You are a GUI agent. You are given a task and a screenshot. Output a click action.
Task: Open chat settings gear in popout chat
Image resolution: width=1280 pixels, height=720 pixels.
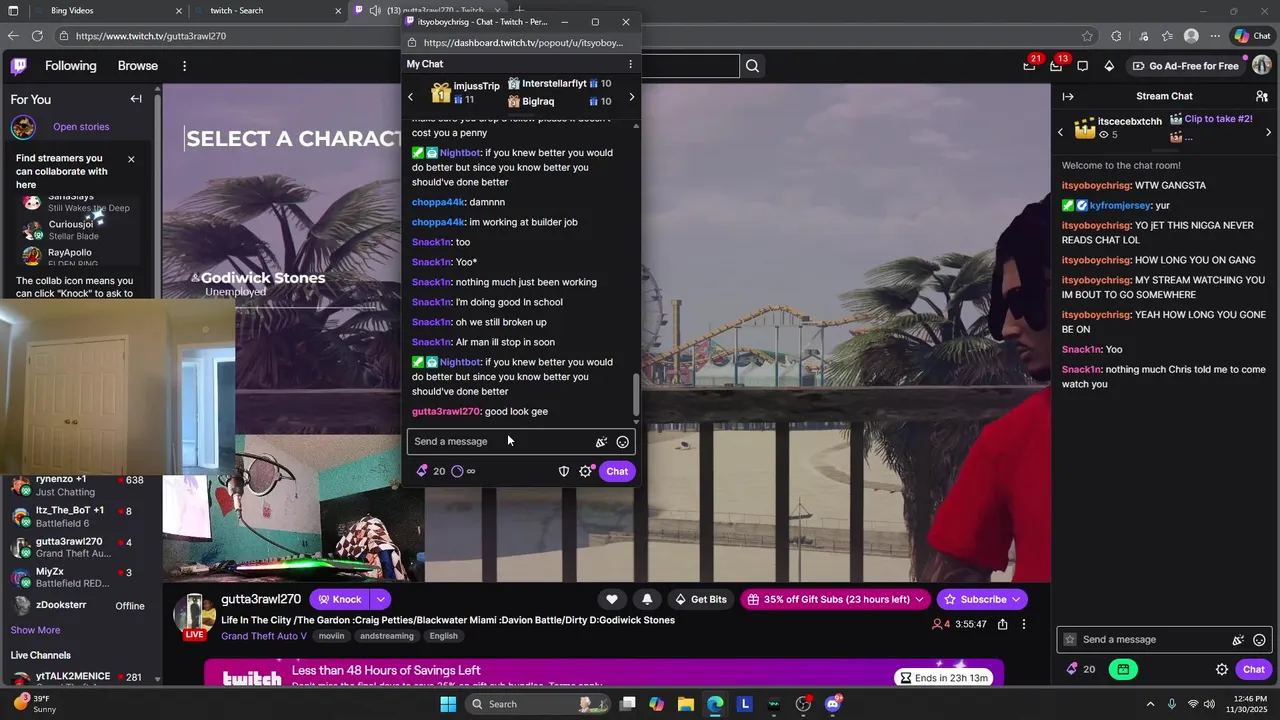pos(586,471)
